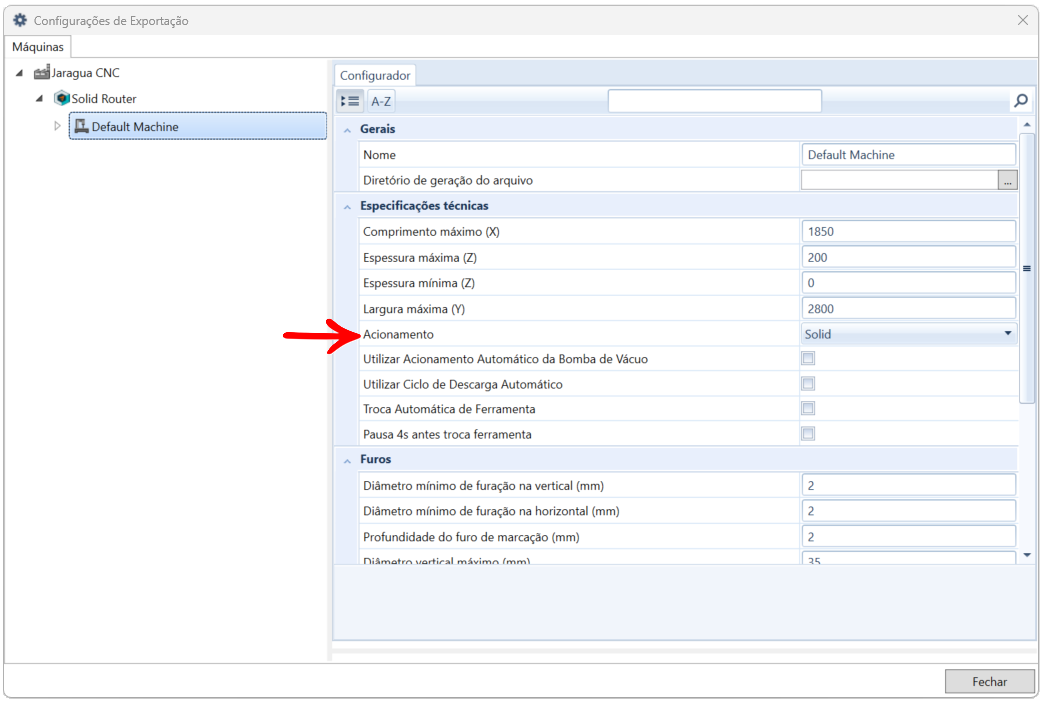Screen dimensions: 1043x704
Task: Sort properties with the A-Z button
Action: coord(381,101)
